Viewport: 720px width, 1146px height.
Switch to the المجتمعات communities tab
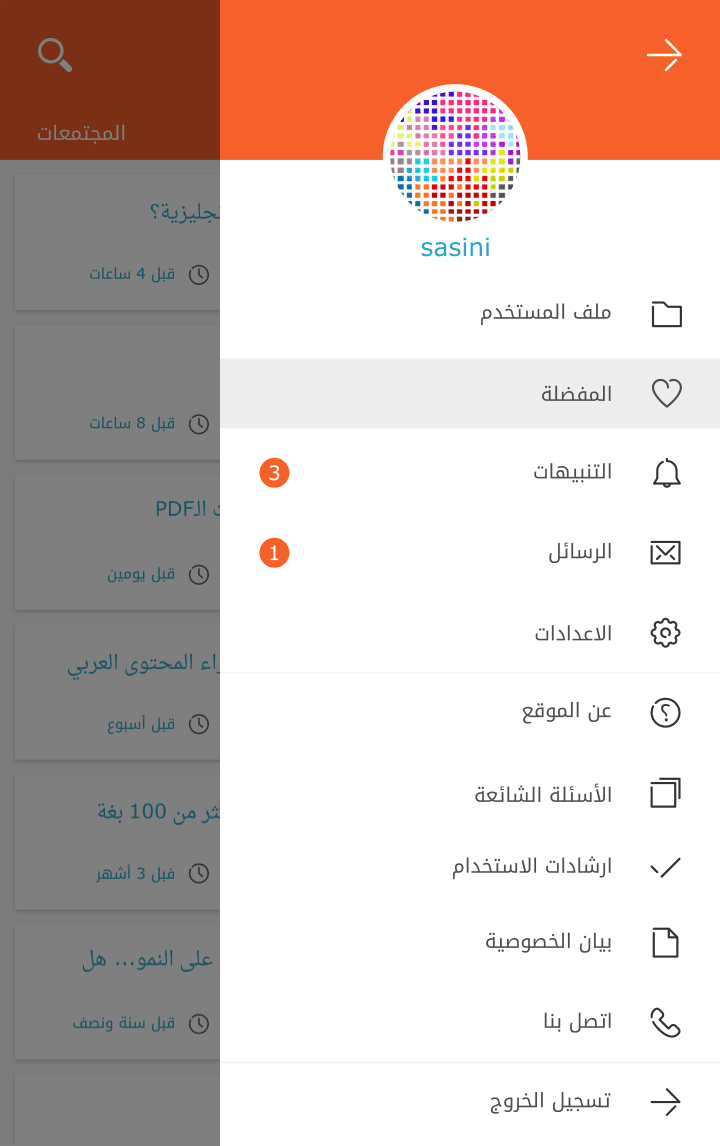[x=81, y=133]
